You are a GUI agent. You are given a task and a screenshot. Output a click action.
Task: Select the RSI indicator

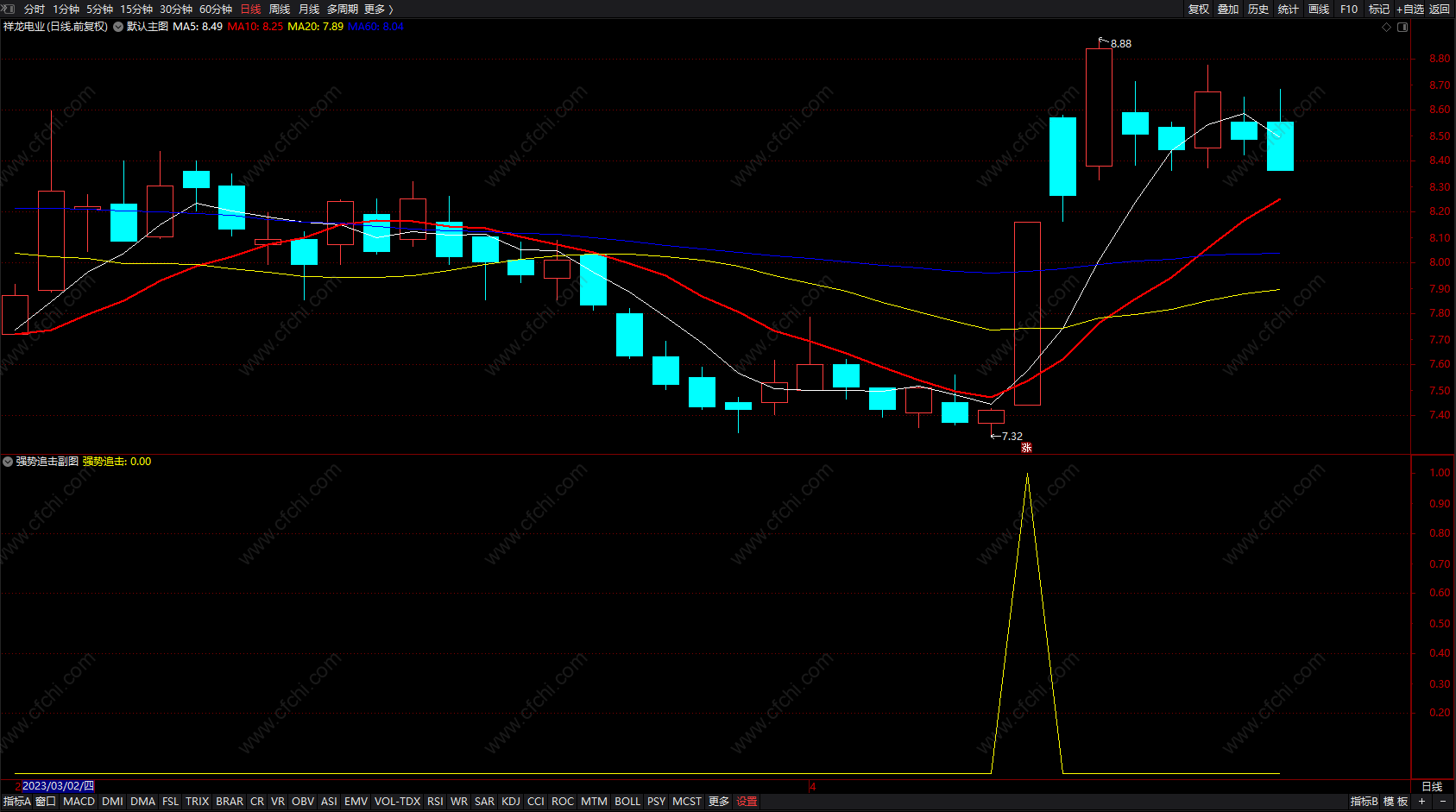coord(436,801)
